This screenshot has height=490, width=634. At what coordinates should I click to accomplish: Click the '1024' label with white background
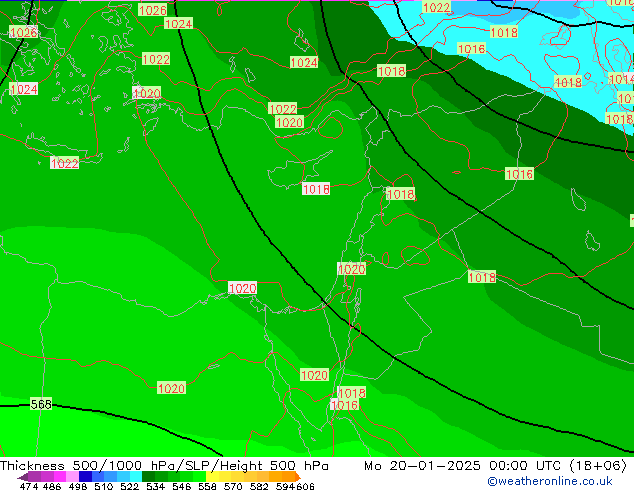(x=23, y=89)
